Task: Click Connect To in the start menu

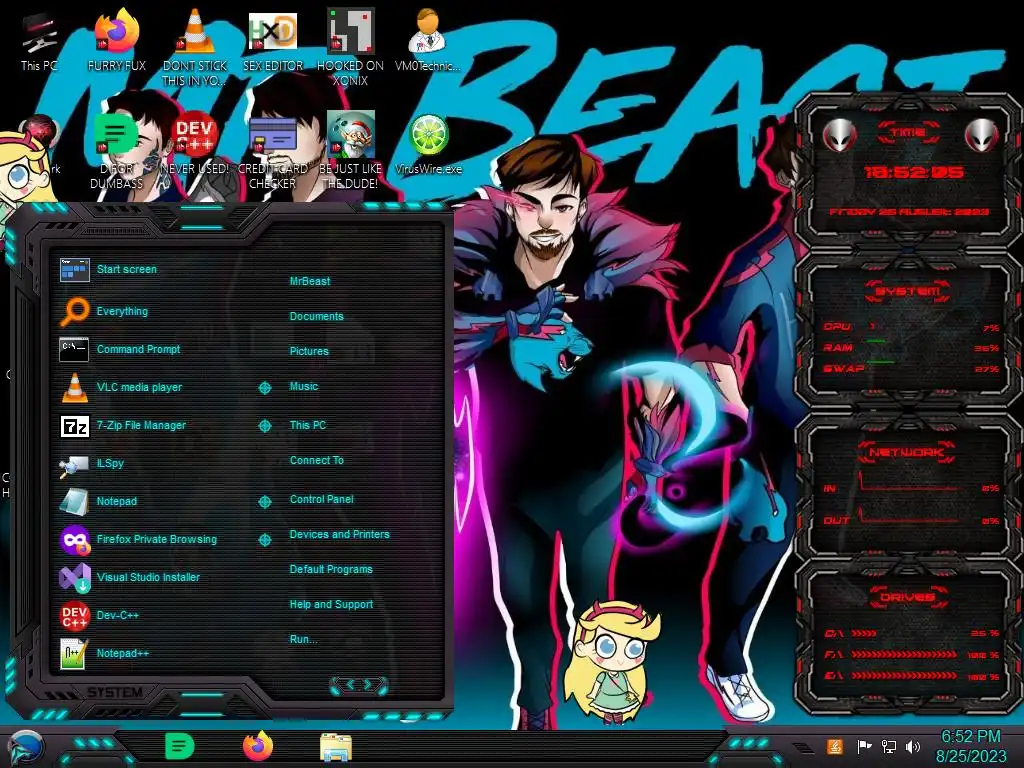Action: [316, 460]
